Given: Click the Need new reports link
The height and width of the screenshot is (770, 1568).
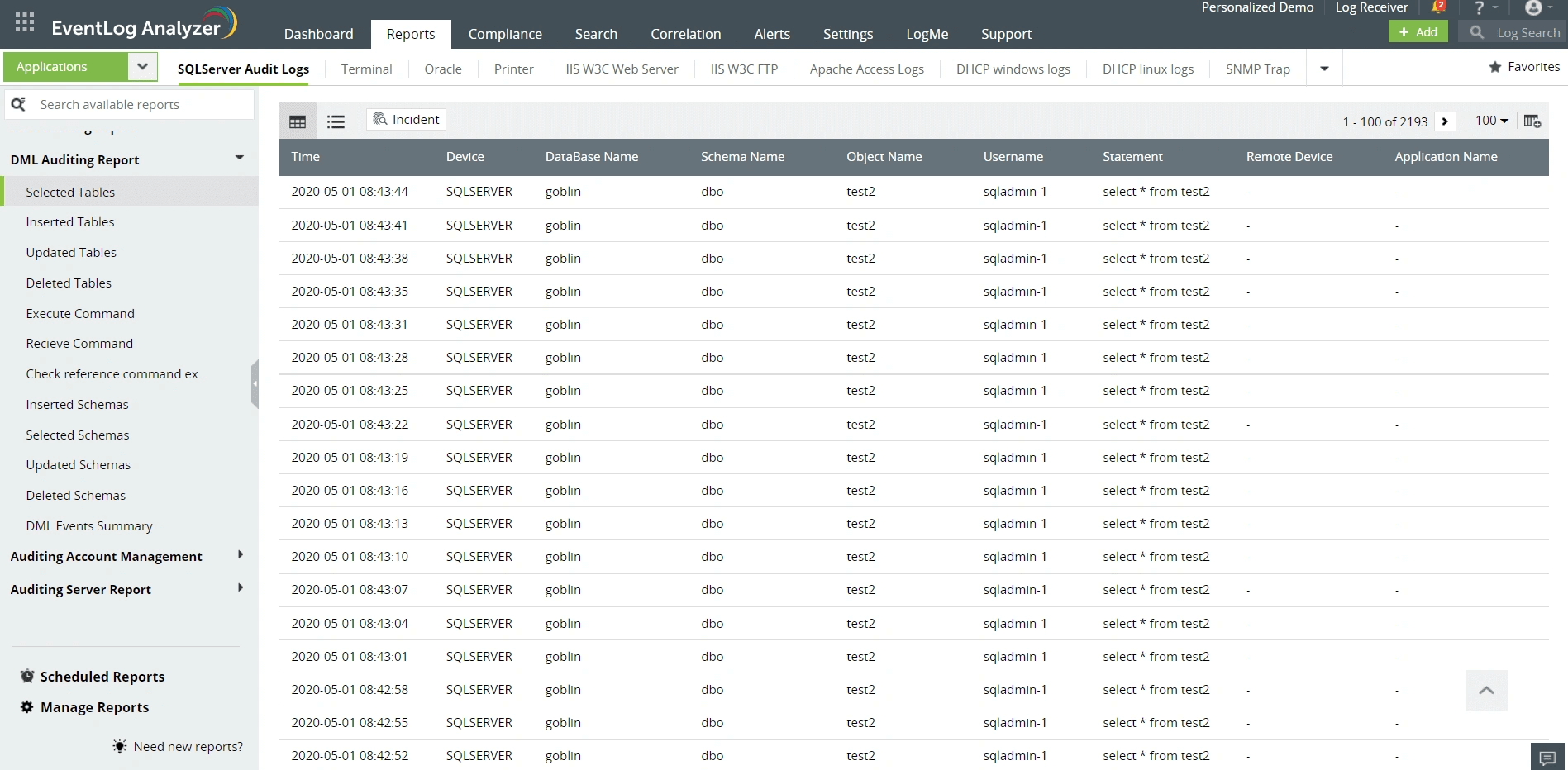Looking at the screenshot, I should 188,747.
